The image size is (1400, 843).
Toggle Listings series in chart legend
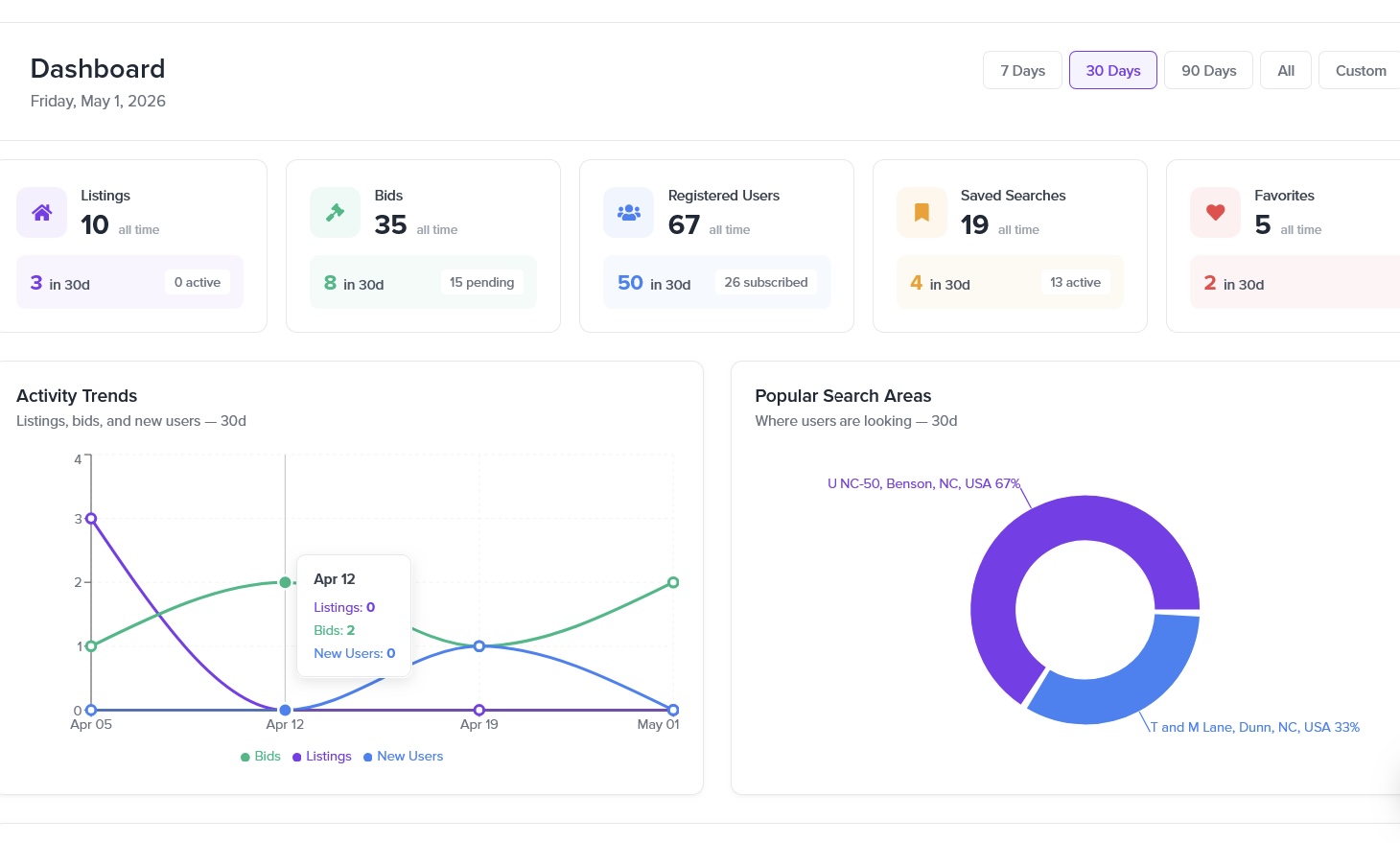[322, 756]
